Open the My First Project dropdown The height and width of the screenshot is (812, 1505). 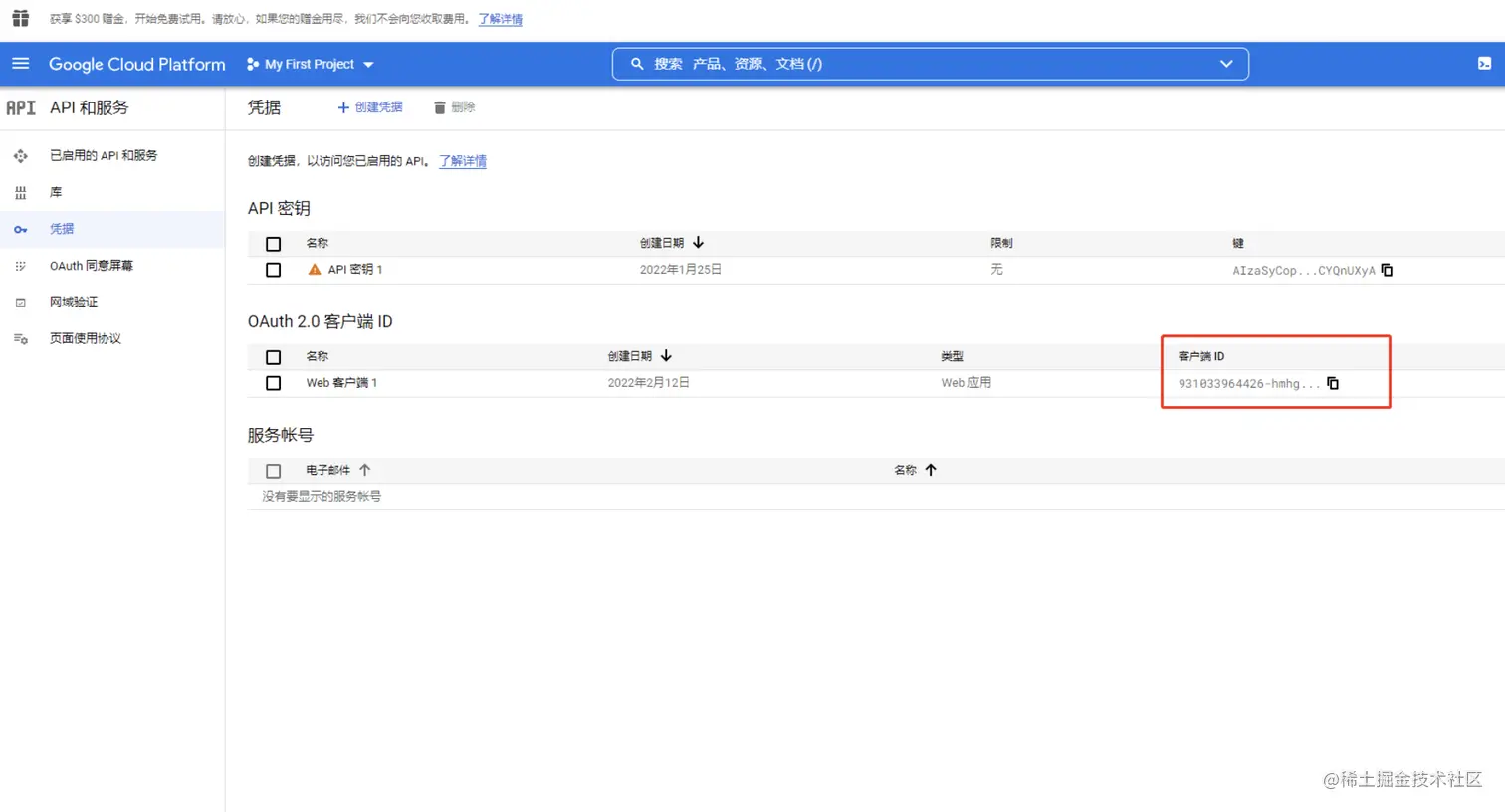[311, 64]
